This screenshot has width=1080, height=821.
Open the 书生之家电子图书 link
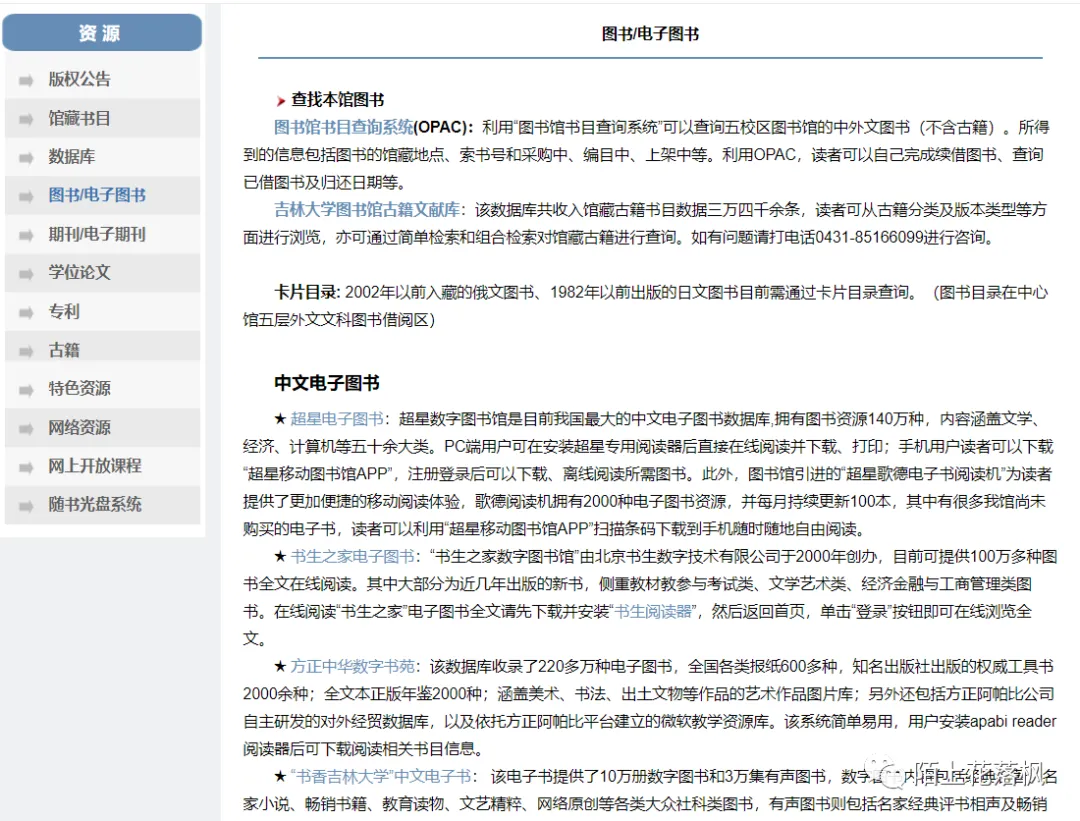click(x=352, y=557)
